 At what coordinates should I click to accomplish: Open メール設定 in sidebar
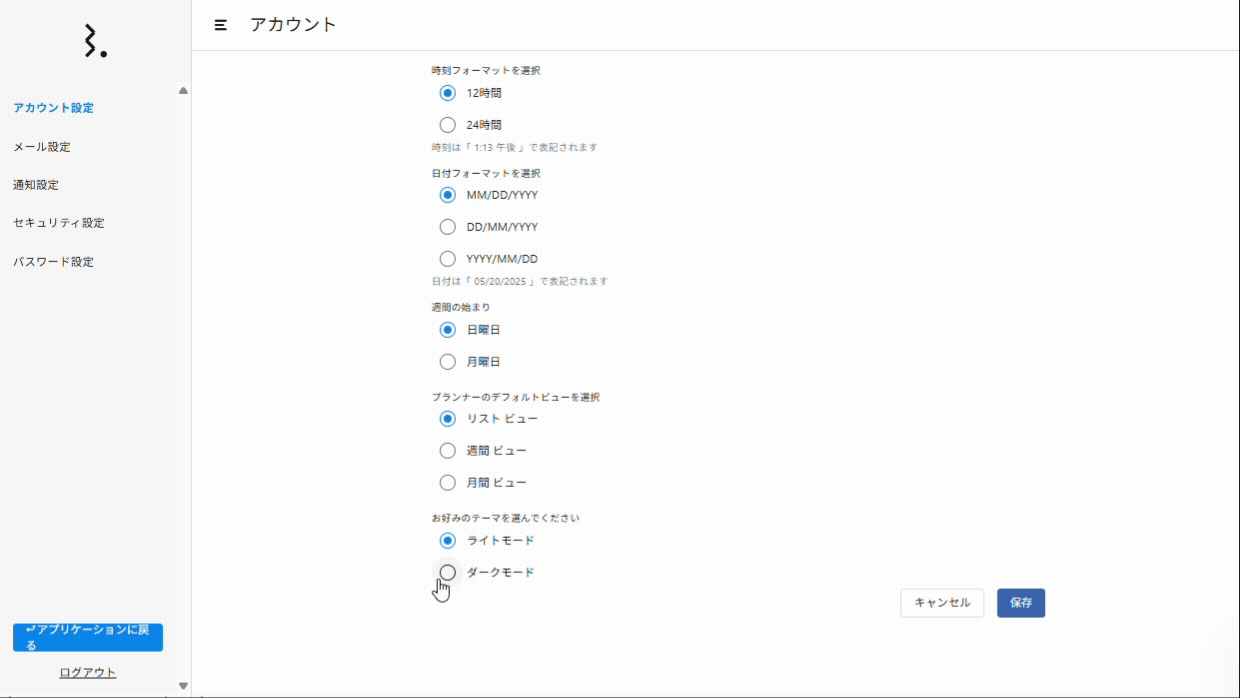pos(42,147)
